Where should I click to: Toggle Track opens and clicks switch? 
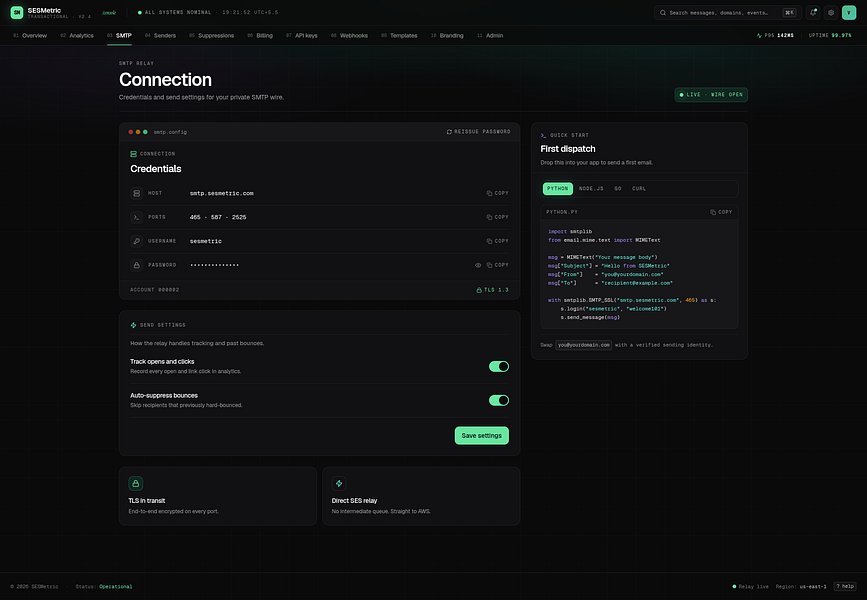499,366
